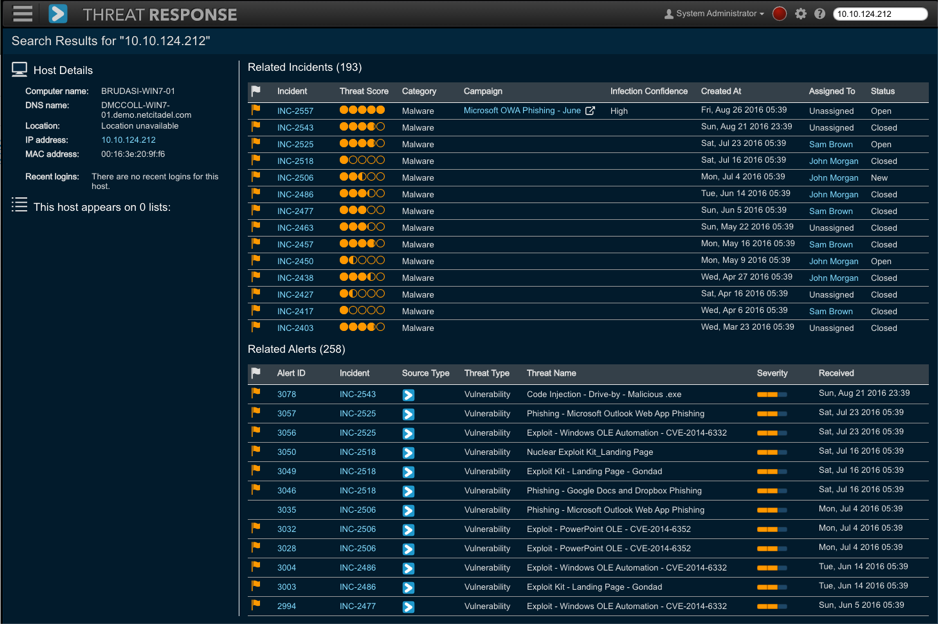Click the flag column header in Related Incidents
Viewport: 938px width, 624px height.
click(x=256, y=91)
